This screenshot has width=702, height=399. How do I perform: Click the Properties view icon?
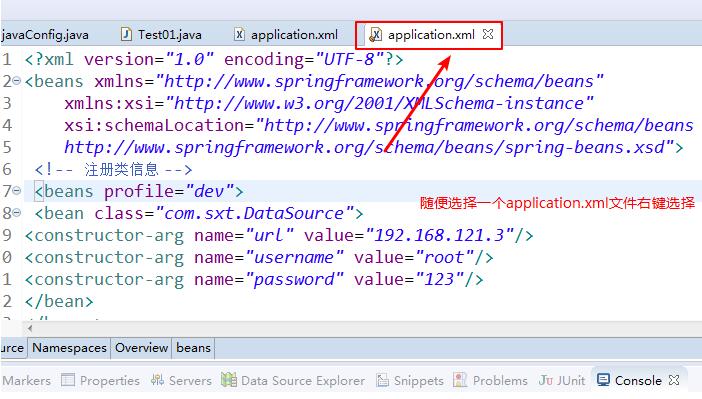tap(68, 380)
